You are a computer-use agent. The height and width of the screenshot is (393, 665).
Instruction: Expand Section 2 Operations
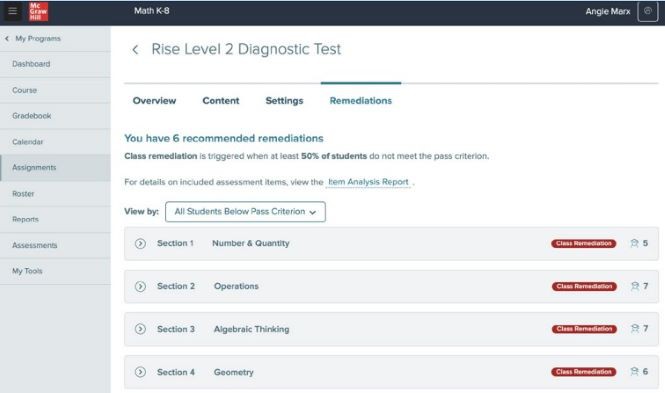tap(140, 286)
